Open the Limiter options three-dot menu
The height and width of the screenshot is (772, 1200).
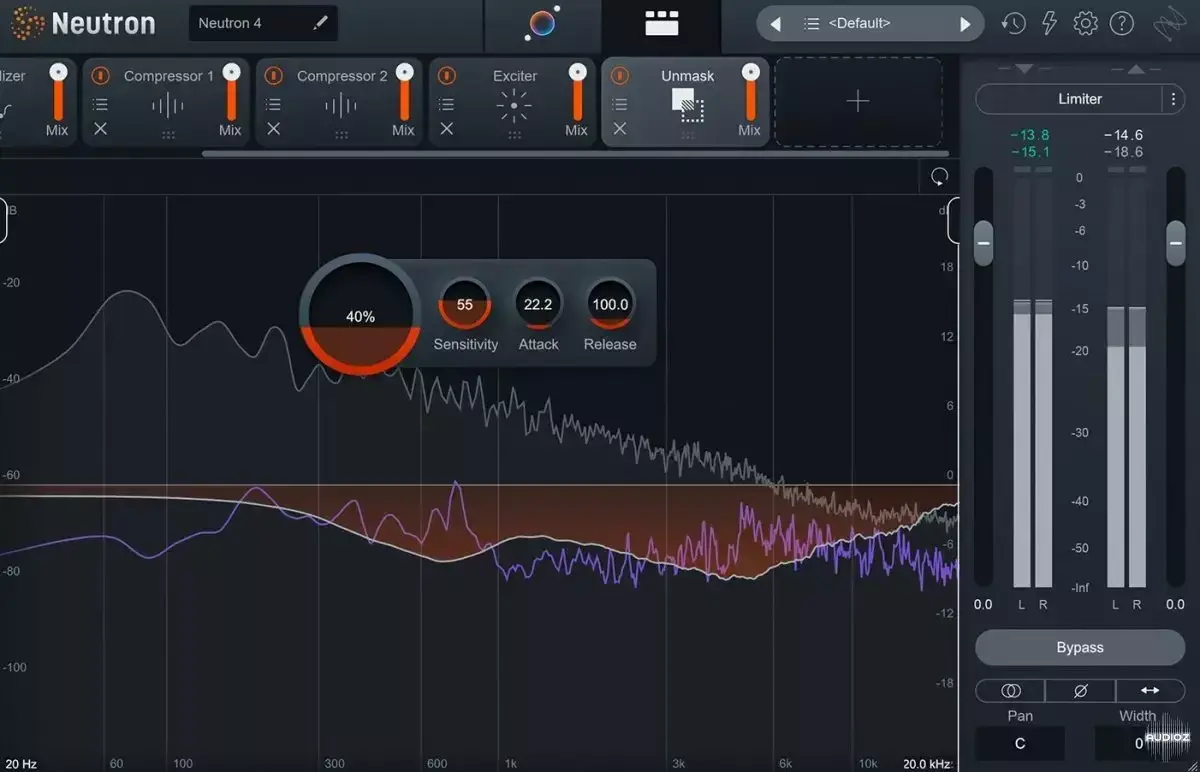(1172, 99)
